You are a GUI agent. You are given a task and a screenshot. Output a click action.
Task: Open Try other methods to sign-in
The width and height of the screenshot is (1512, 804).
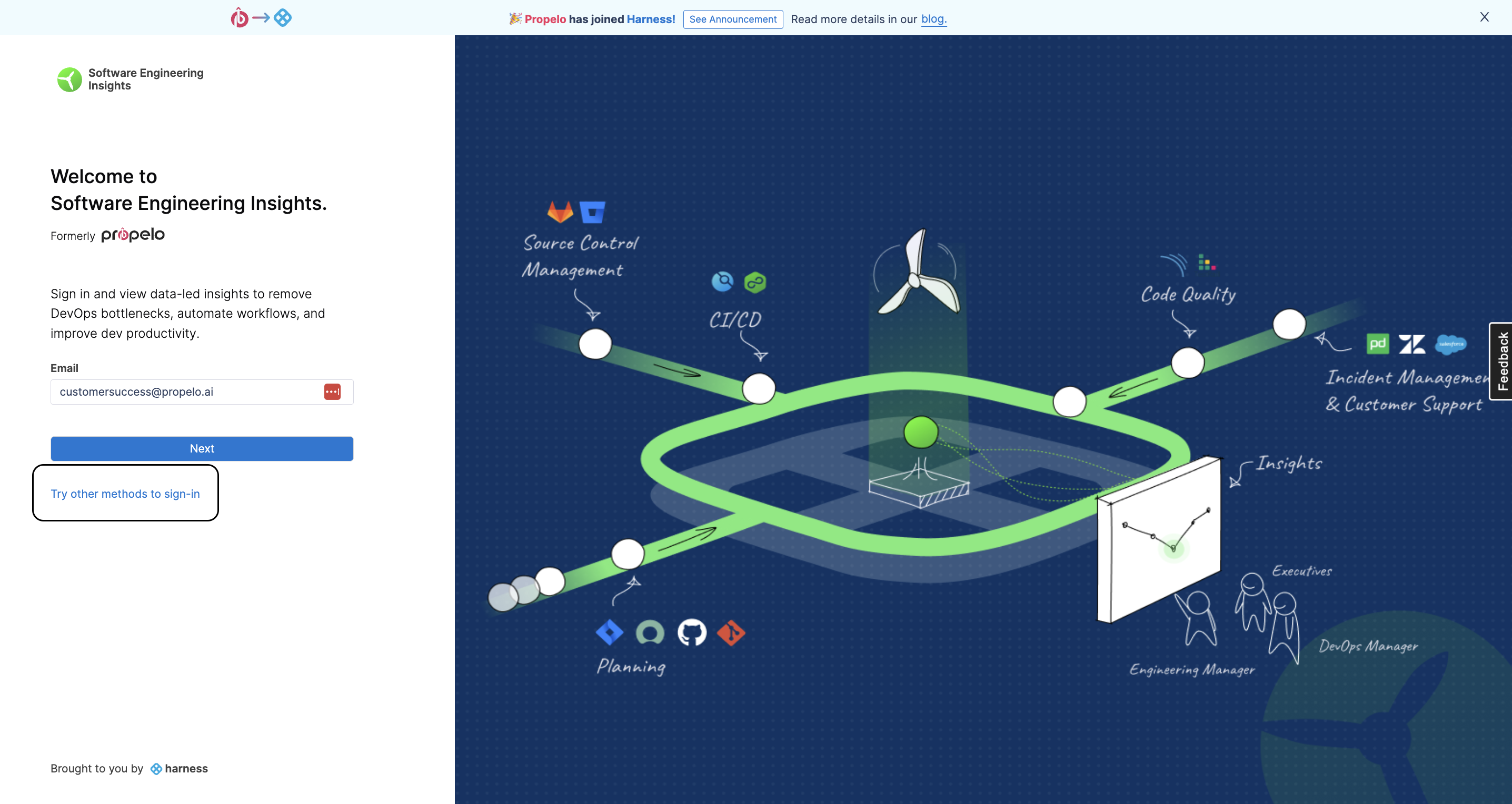coord(125,494)
